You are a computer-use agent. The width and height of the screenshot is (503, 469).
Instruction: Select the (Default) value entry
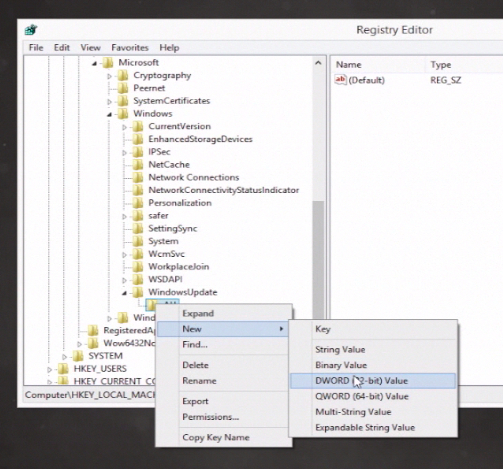366,80
